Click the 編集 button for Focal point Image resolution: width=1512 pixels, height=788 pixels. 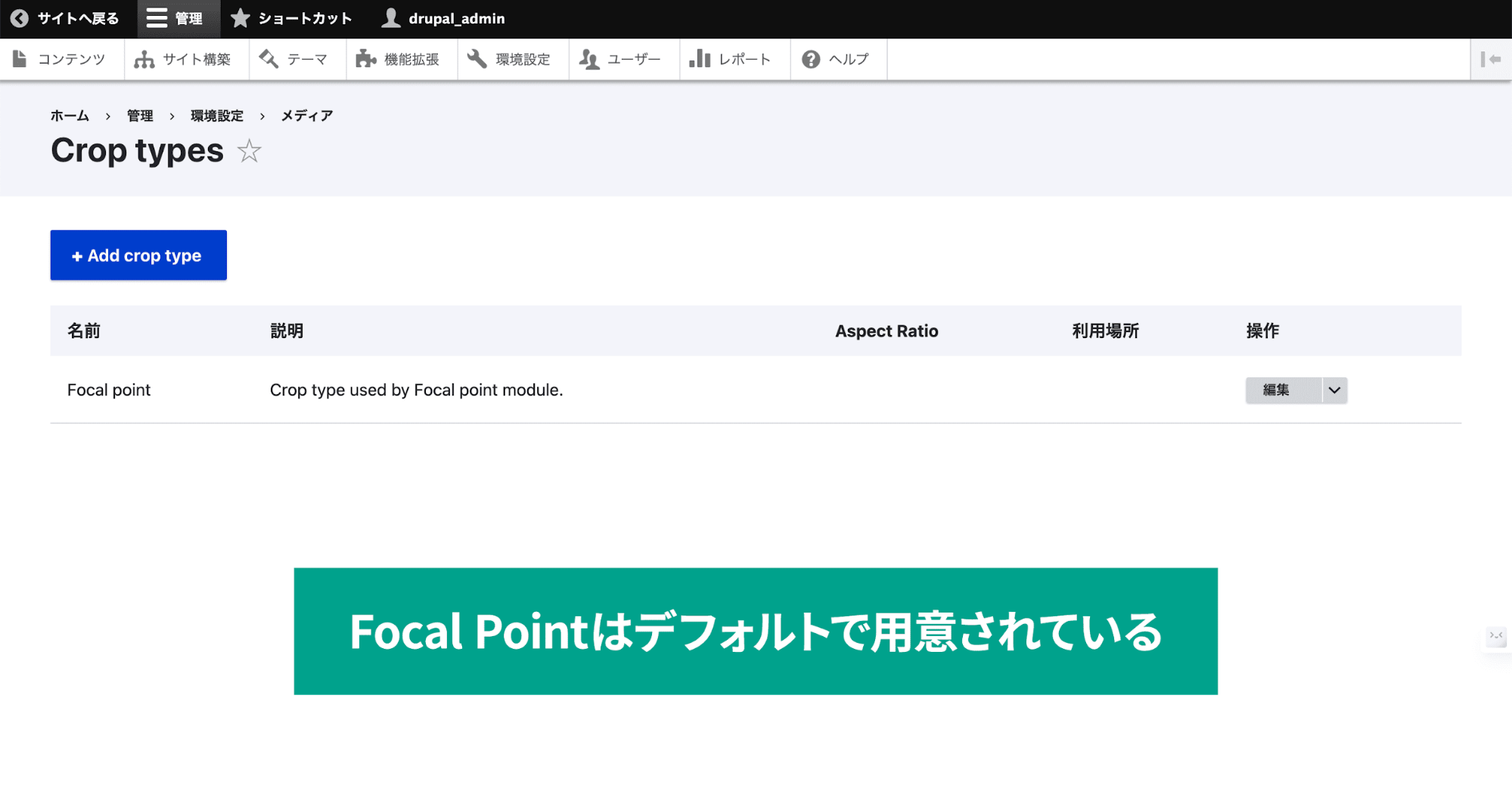tap(1283, 390)
